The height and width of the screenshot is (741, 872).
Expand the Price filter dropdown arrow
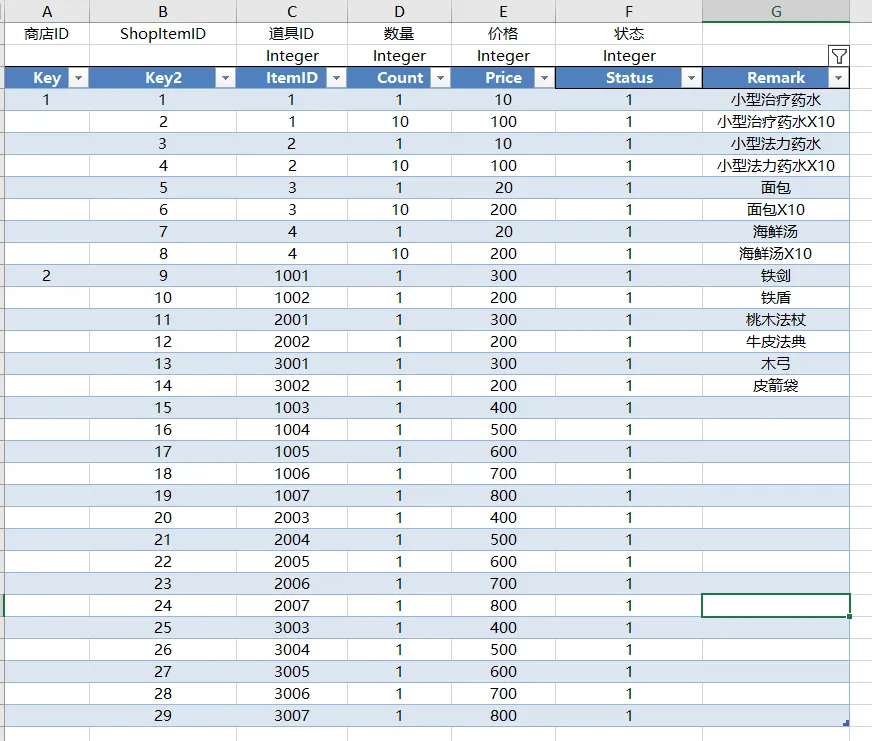tap(543, 78)
